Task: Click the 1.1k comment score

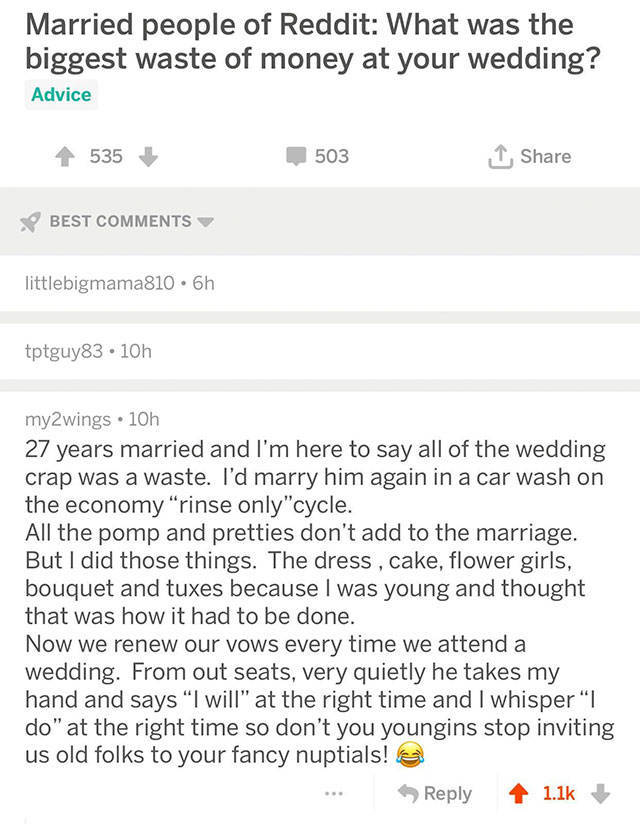Action: 559,793
